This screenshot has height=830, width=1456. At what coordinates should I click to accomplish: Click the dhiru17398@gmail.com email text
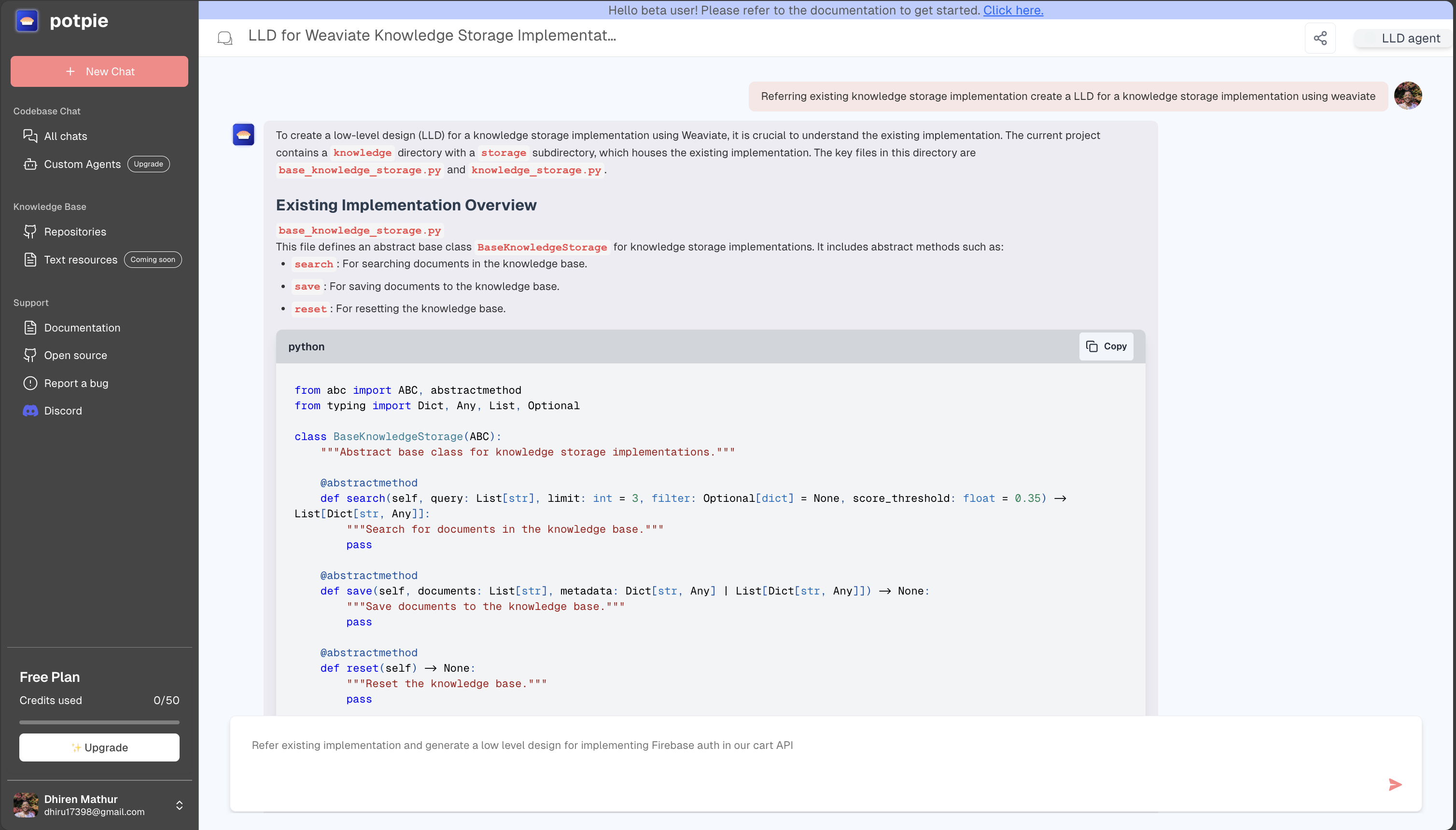pos(94,812)
